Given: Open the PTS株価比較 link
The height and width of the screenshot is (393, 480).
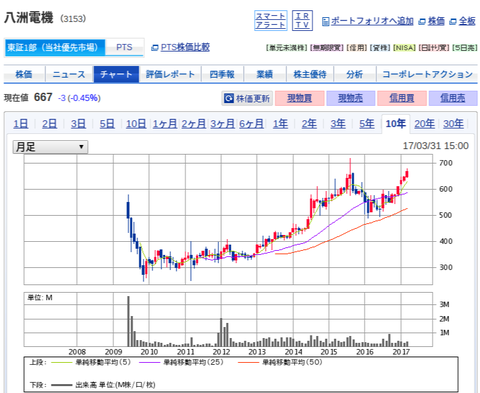Looking at the screenshot, I should click(185, 47).
